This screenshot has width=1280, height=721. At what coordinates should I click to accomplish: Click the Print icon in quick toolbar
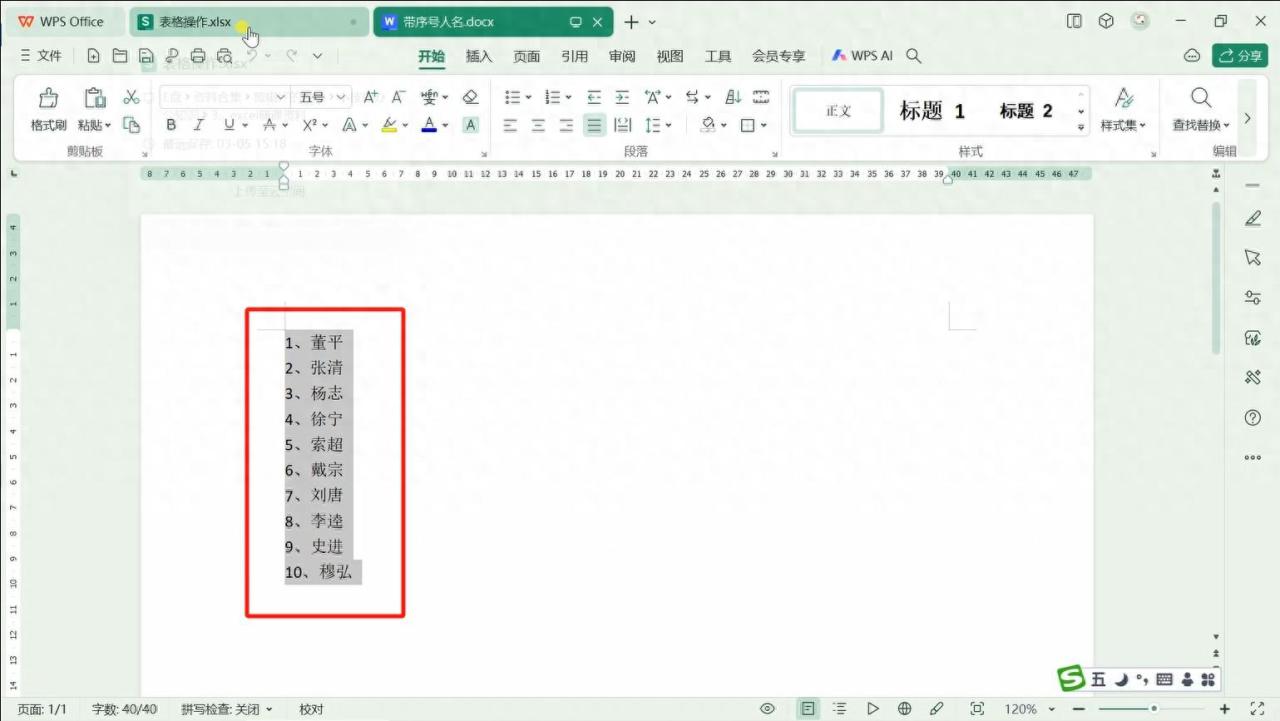point(198,56)
